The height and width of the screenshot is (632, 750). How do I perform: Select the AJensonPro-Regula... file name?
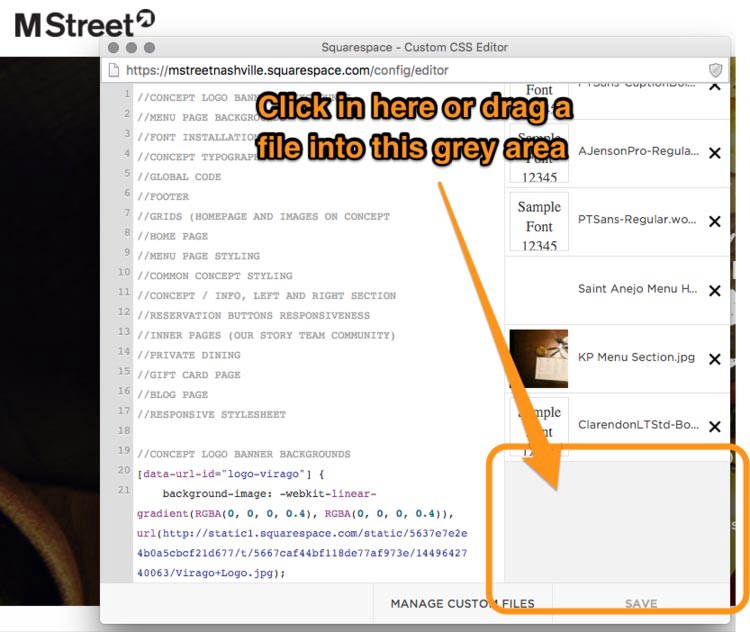[x=638, y=151]
